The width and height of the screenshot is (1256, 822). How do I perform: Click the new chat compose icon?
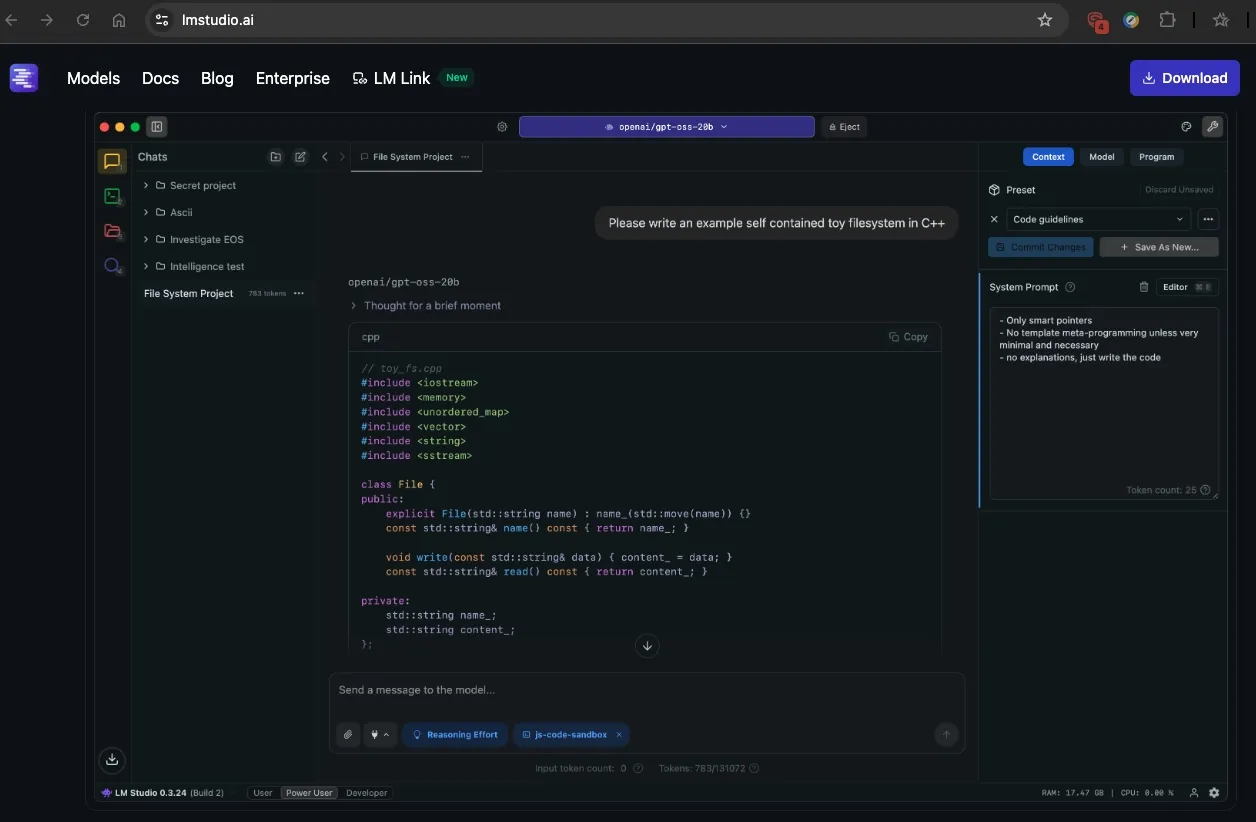[300, 157]
